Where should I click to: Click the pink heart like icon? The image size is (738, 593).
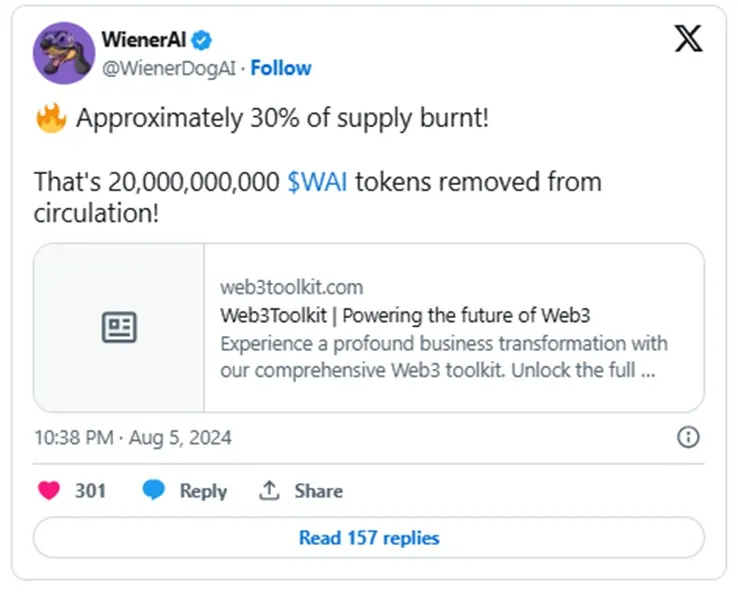(x=48, y=491)
